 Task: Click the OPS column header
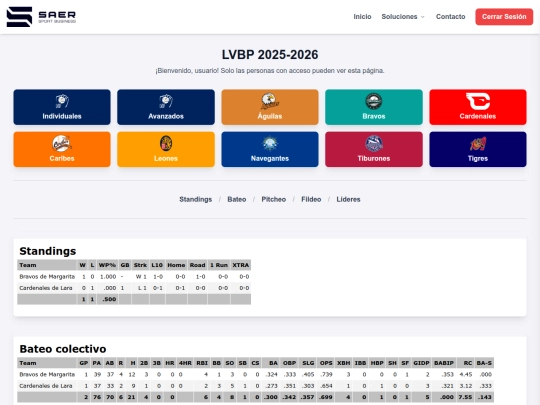pyautogui.click(x=326, y=363)
